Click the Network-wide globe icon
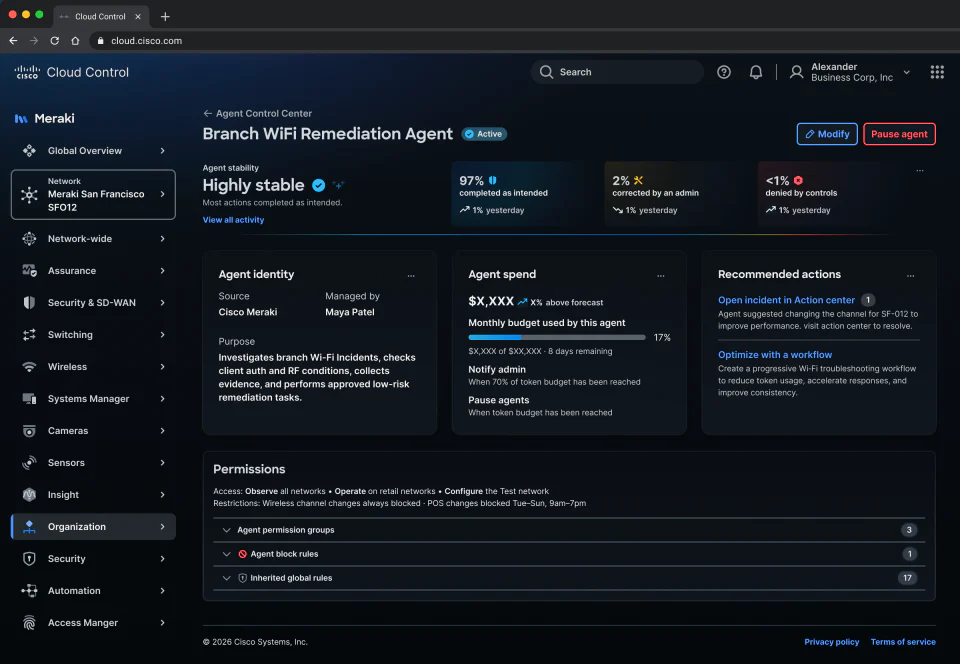The image size is (960, 664). tap(29, 239)
